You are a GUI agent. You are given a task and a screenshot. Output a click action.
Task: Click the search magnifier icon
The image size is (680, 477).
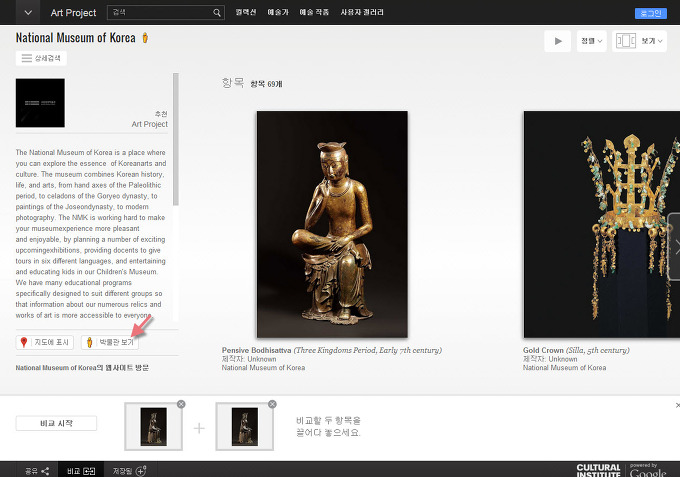pyautogui.click(x=217, y=13)
